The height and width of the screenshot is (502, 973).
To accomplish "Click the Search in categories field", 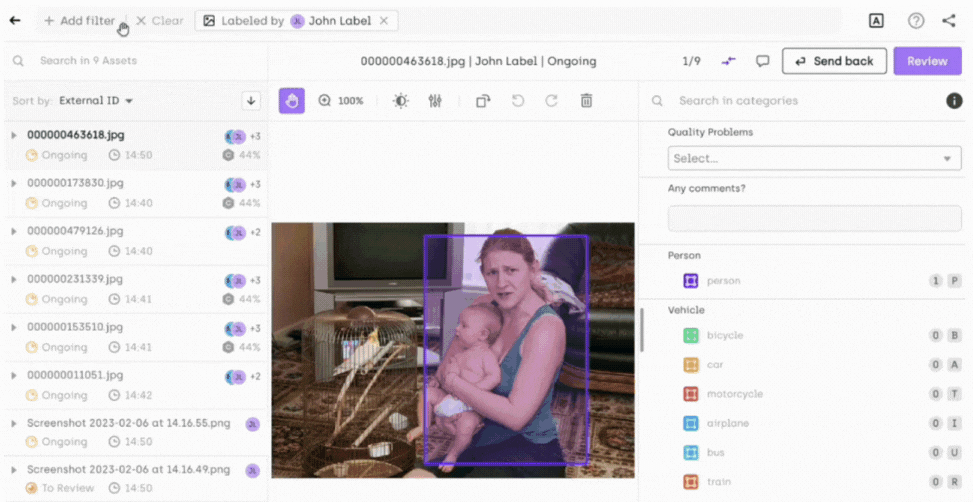I will [794, 101].
